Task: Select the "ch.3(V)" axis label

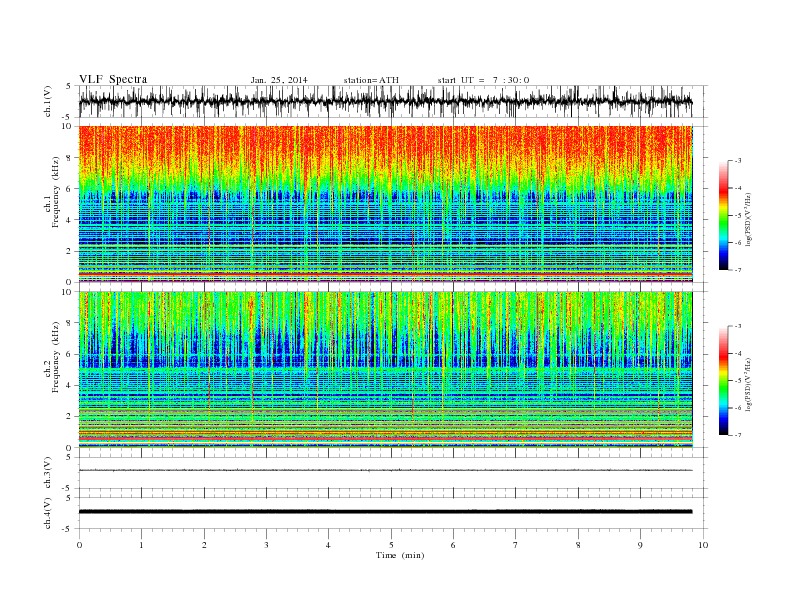Action: 48,473
